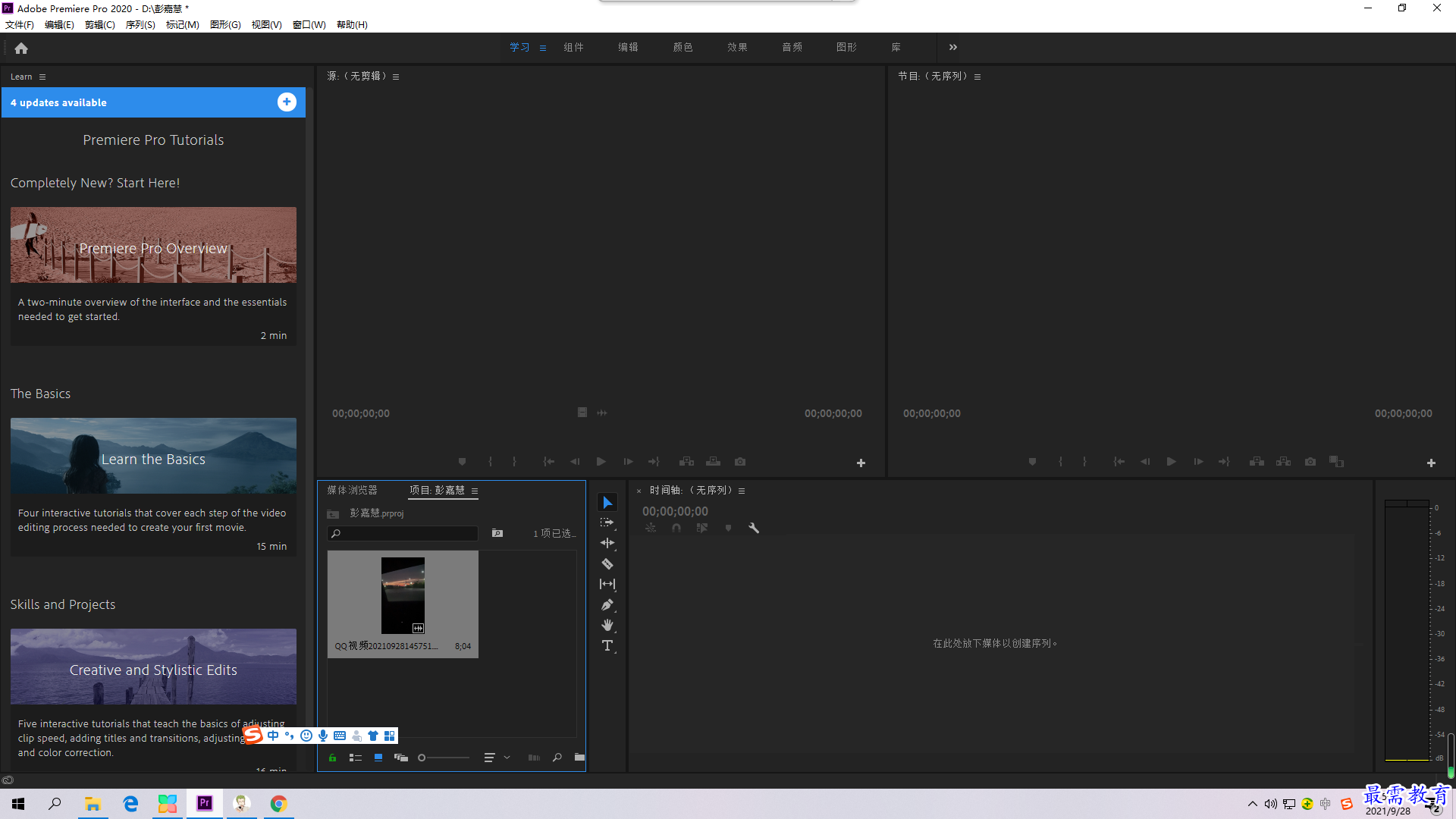Toggle comparison view in program monitor
The height and width of the screenshot is (819, 1456).
[1337, 461]
